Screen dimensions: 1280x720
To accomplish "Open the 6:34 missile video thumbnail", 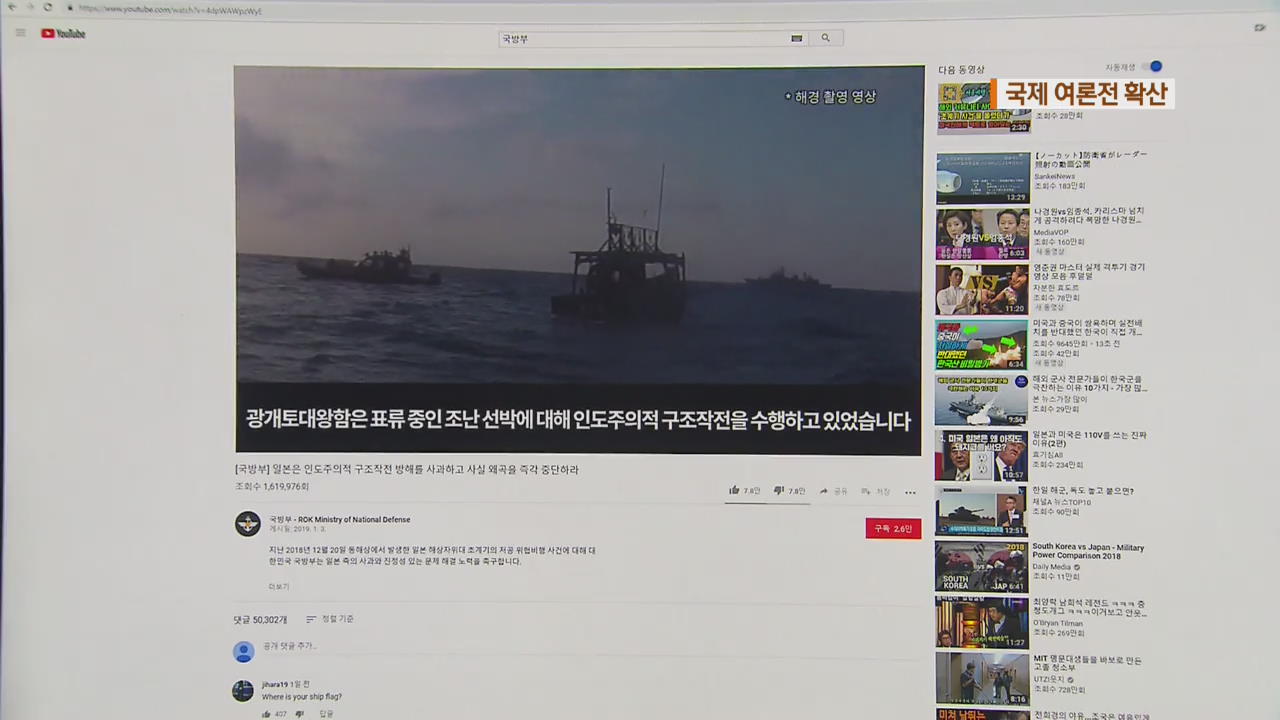I will click(x=982, y=345).
